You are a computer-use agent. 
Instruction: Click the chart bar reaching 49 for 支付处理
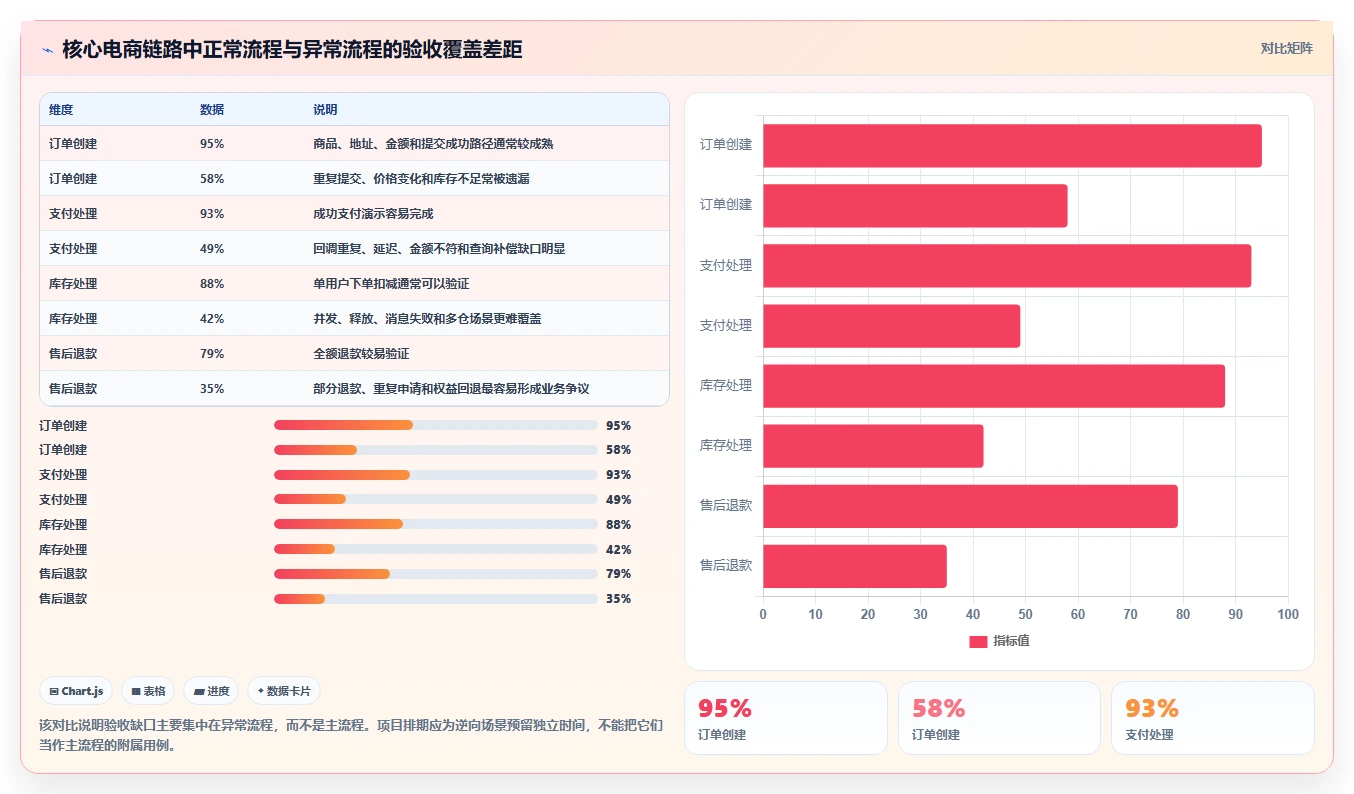(891, 326)
